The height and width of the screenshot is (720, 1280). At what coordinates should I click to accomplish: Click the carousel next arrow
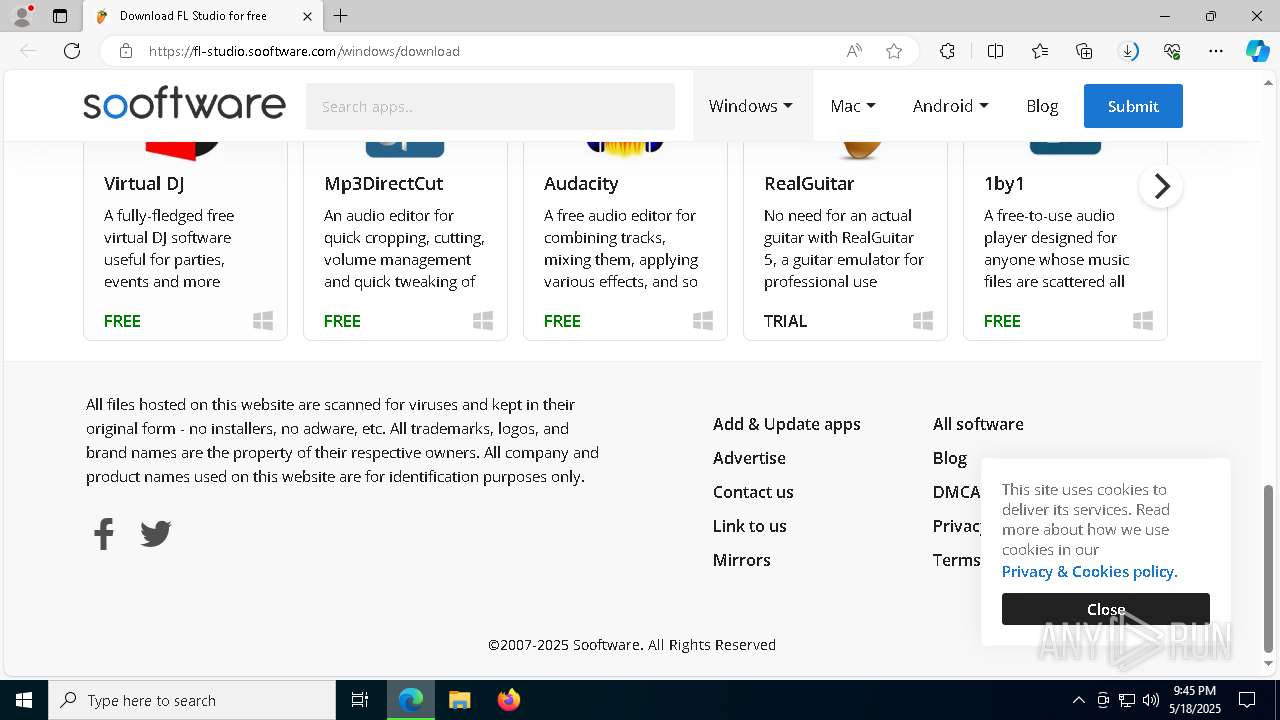click(x=1161, y=186)
